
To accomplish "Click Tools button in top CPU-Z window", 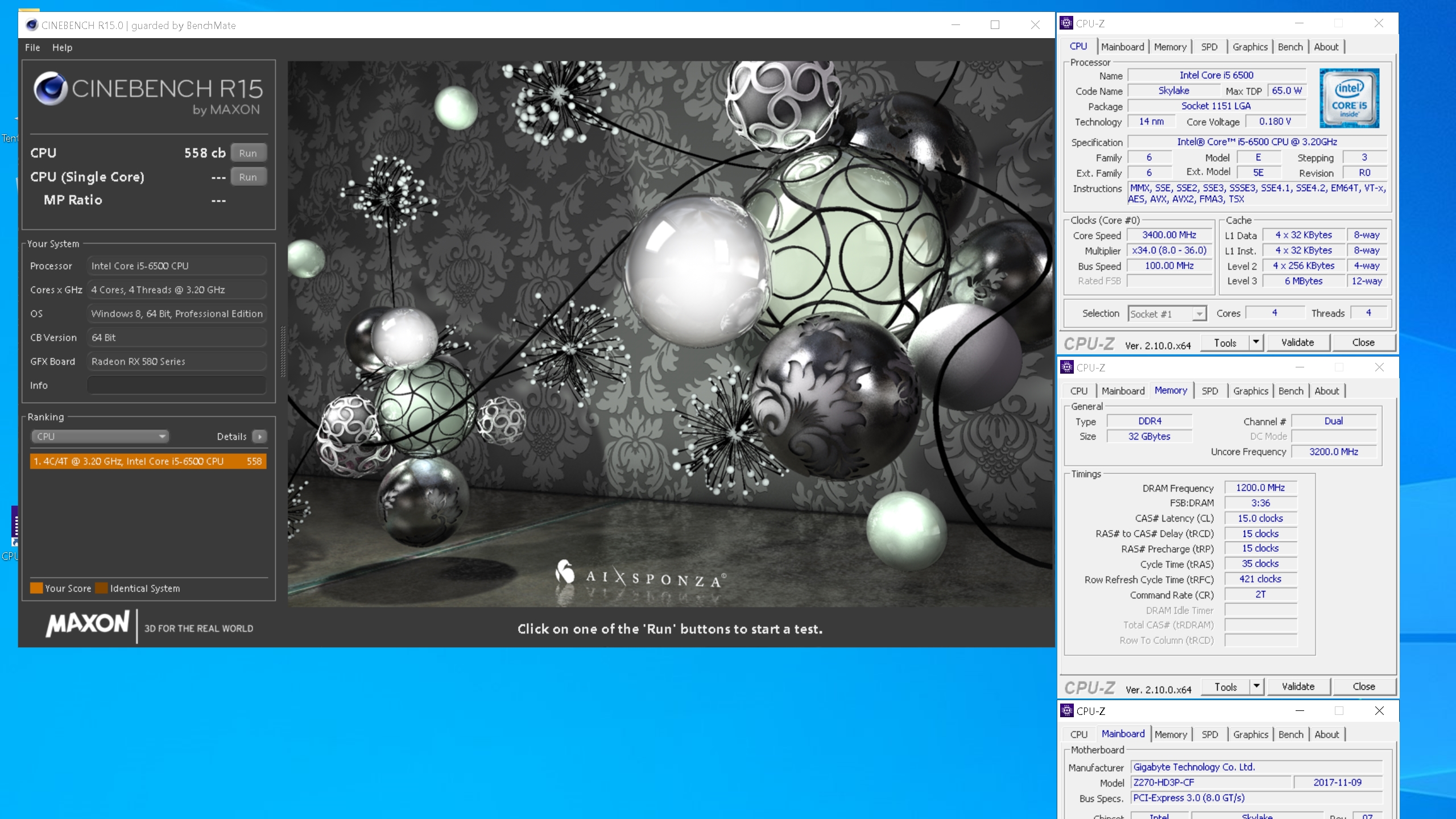I will (x=1225, y=343).
